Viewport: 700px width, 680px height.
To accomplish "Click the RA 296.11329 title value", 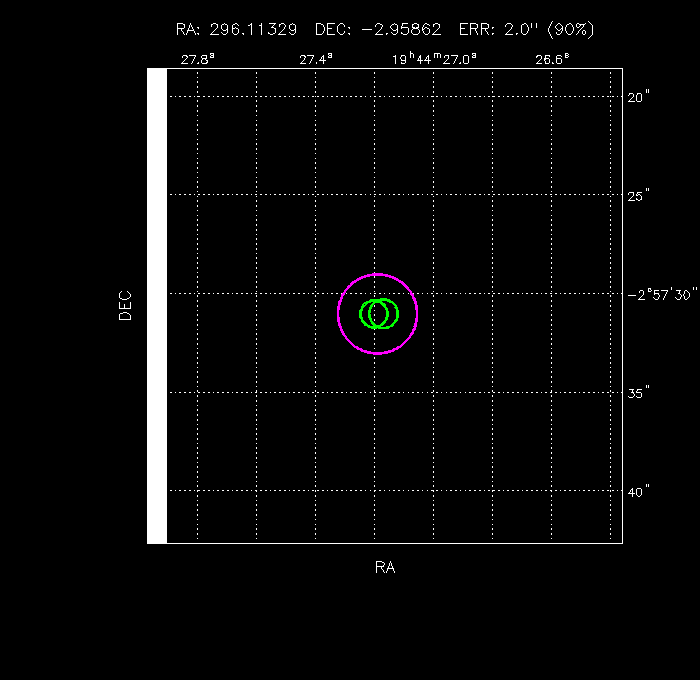I will click(x=236, y=30).
